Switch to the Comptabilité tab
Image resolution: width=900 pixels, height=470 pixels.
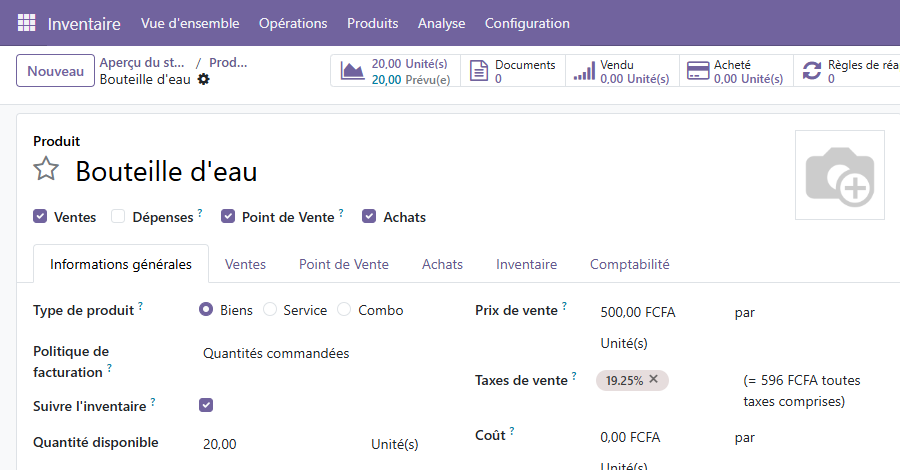(630, 264)
